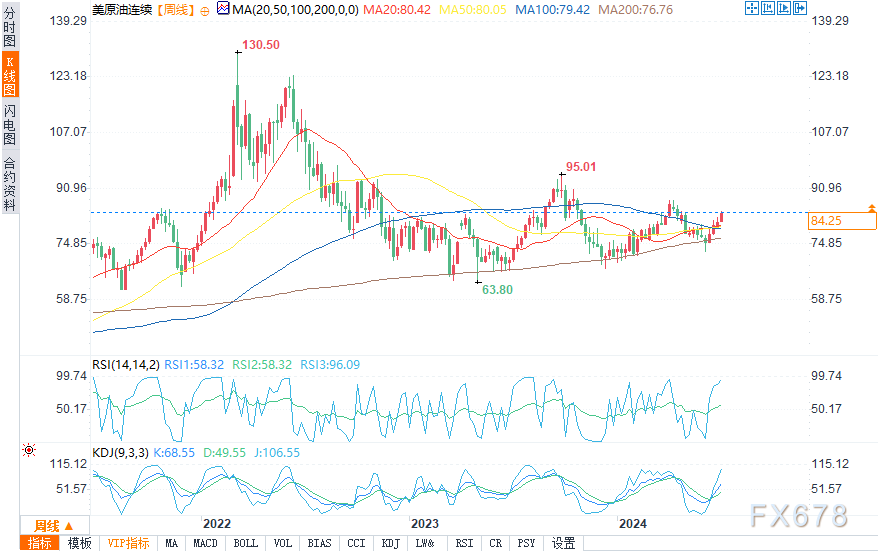Apply the PSY indicator

click(526, 543)
